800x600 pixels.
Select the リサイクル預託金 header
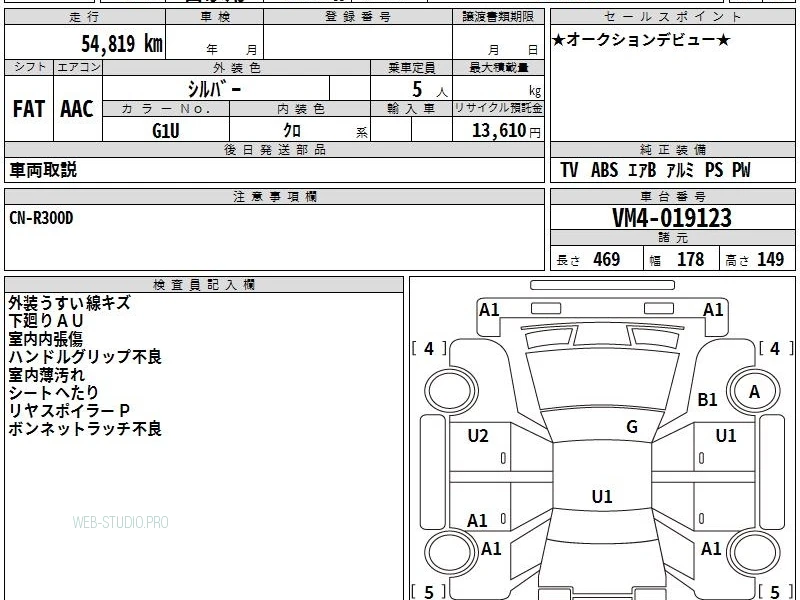(x=498, y=108)
